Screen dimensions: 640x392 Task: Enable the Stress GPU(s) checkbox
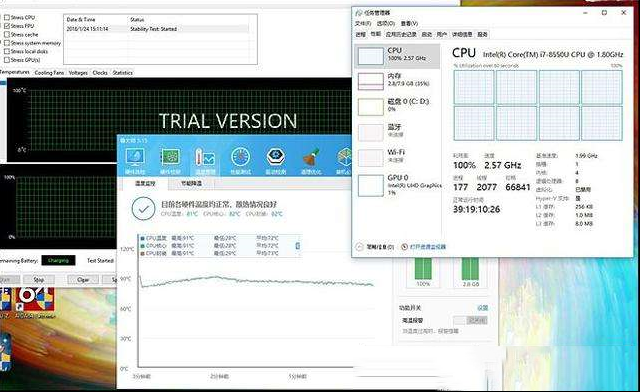click(7, 60)
